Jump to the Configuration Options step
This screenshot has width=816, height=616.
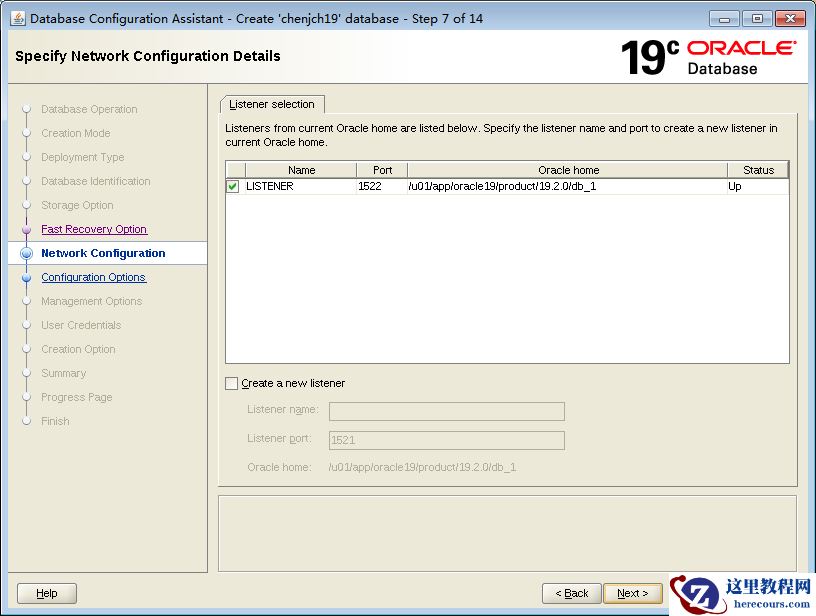click(94, 277)
